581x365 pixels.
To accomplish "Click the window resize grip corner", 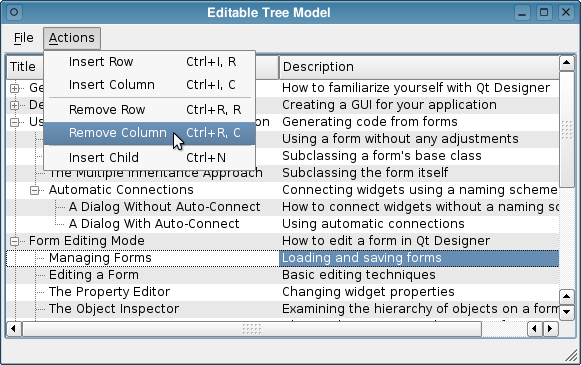I will coord(571,355).
